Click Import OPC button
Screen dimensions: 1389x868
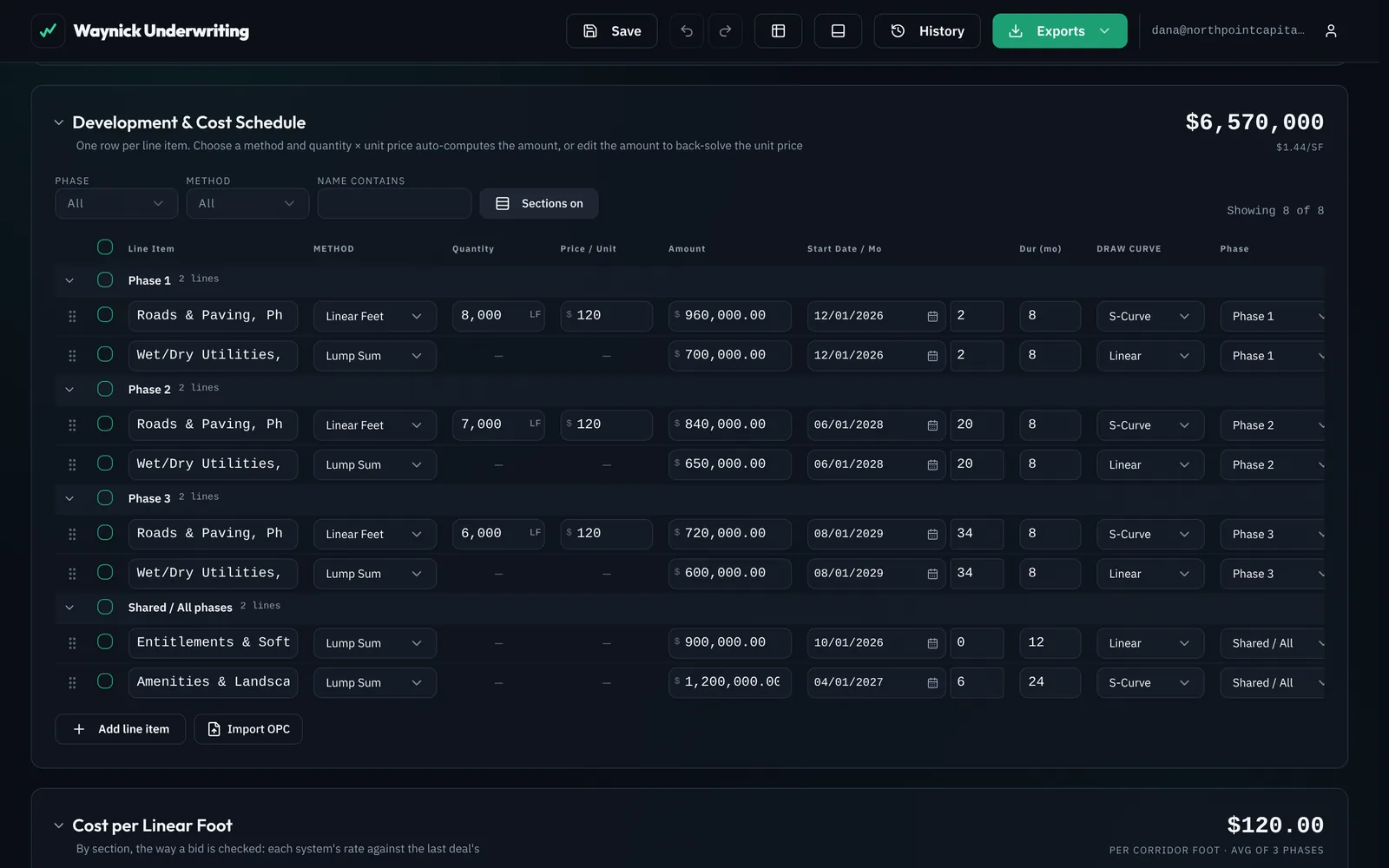click(248, 729)
